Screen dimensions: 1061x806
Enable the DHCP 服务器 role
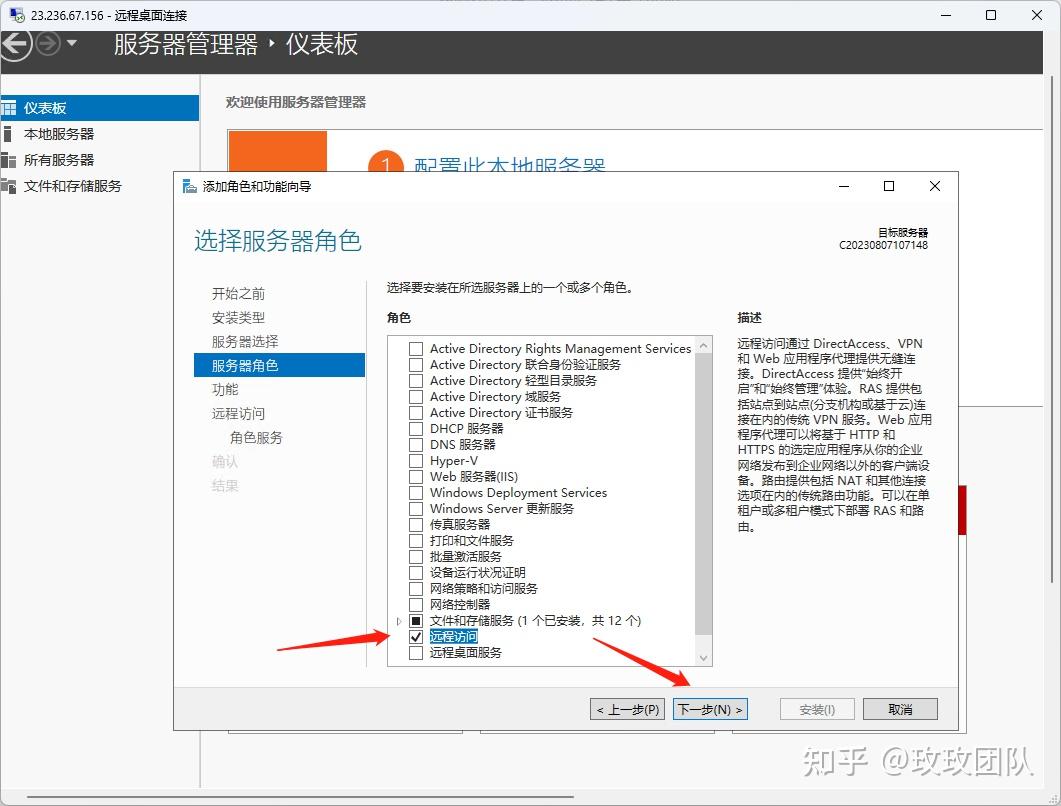tap(415, 428)
